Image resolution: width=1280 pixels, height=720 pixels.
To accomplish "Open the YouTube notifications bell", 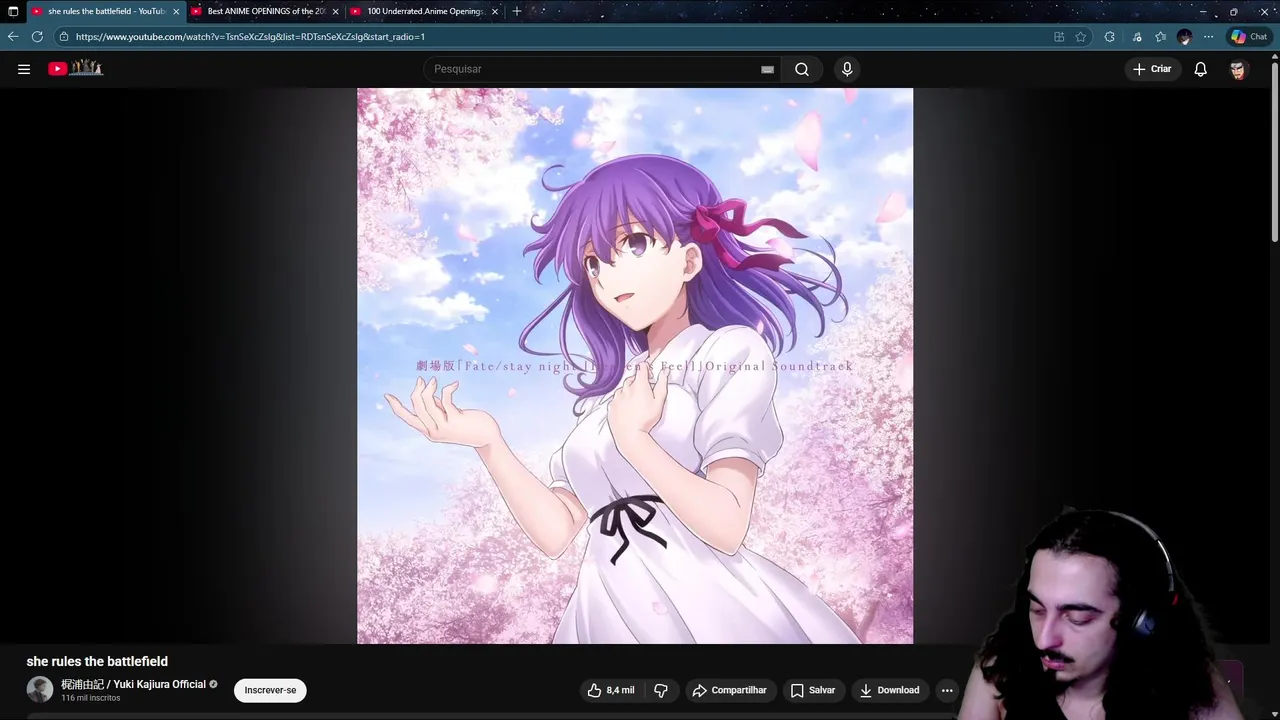I will click(x=1201, y=69).
